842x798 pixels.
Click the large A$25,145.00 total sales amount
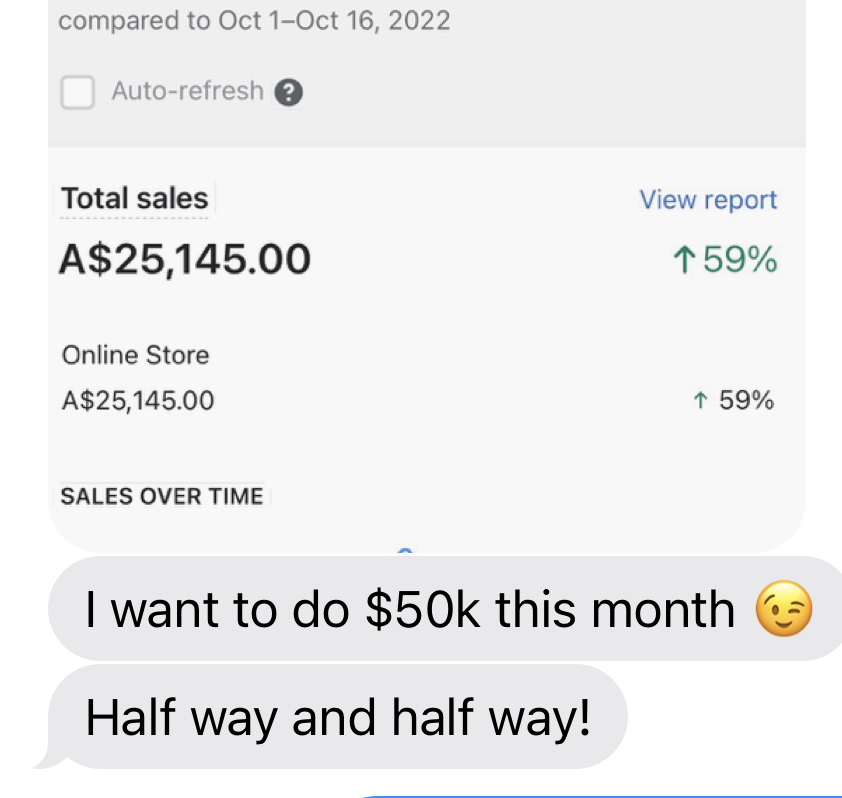185,260
